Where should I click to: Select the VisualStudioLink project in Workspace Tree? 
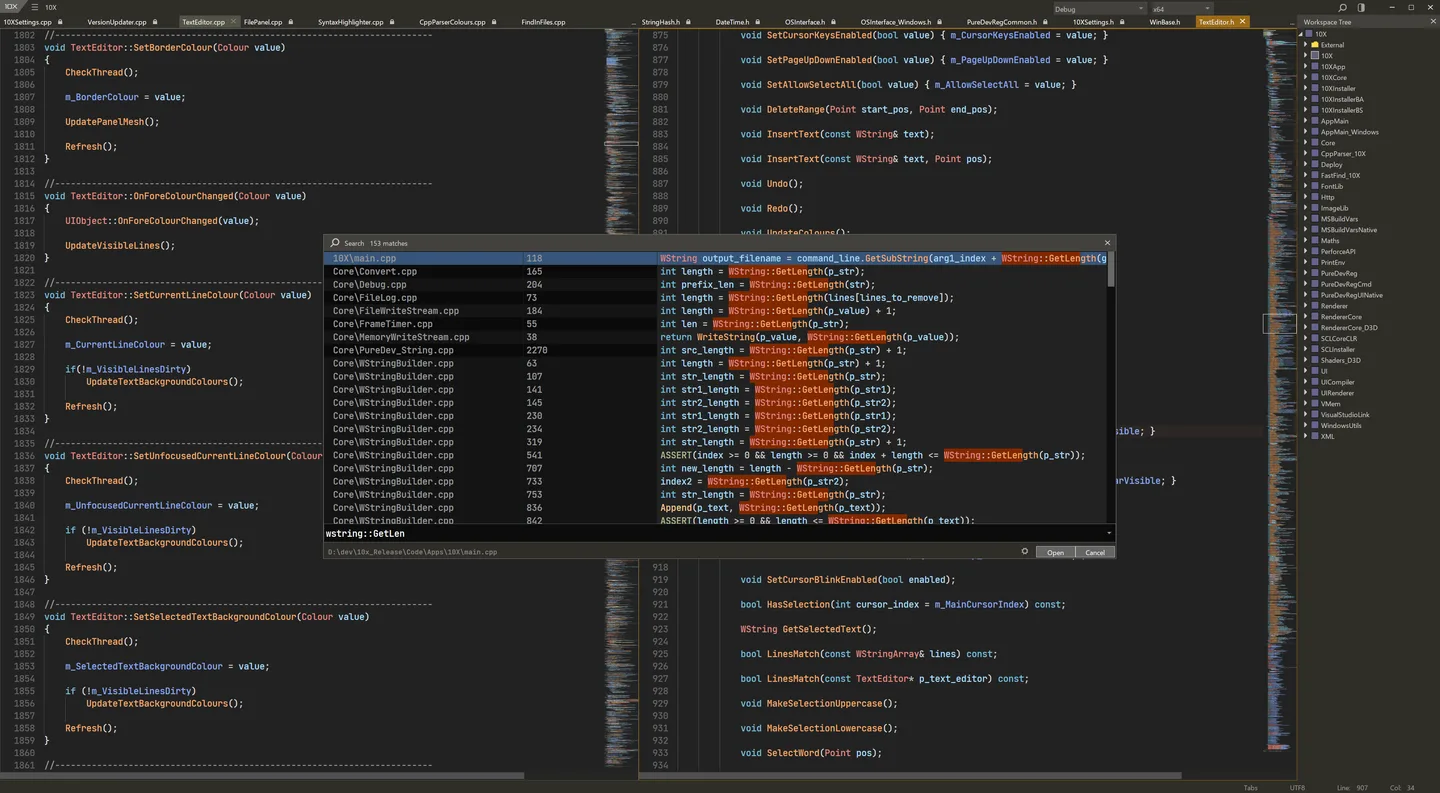coord(1345,414)
